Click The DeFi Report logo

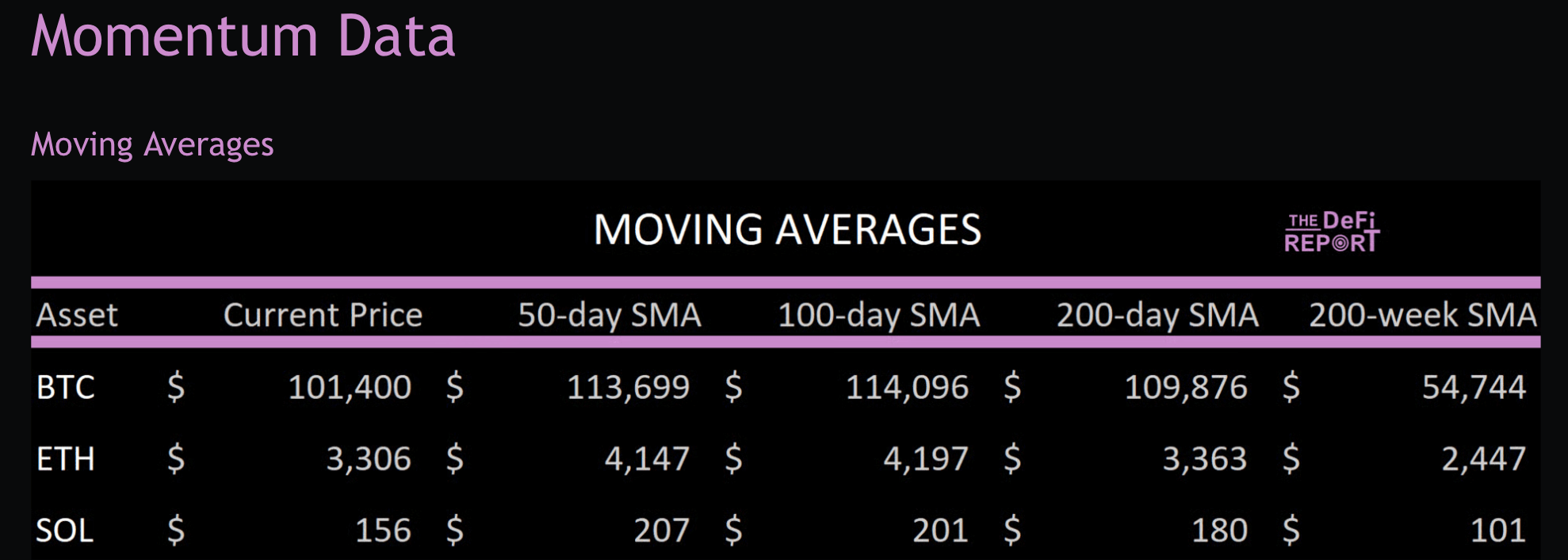(x=1331, y=232)
